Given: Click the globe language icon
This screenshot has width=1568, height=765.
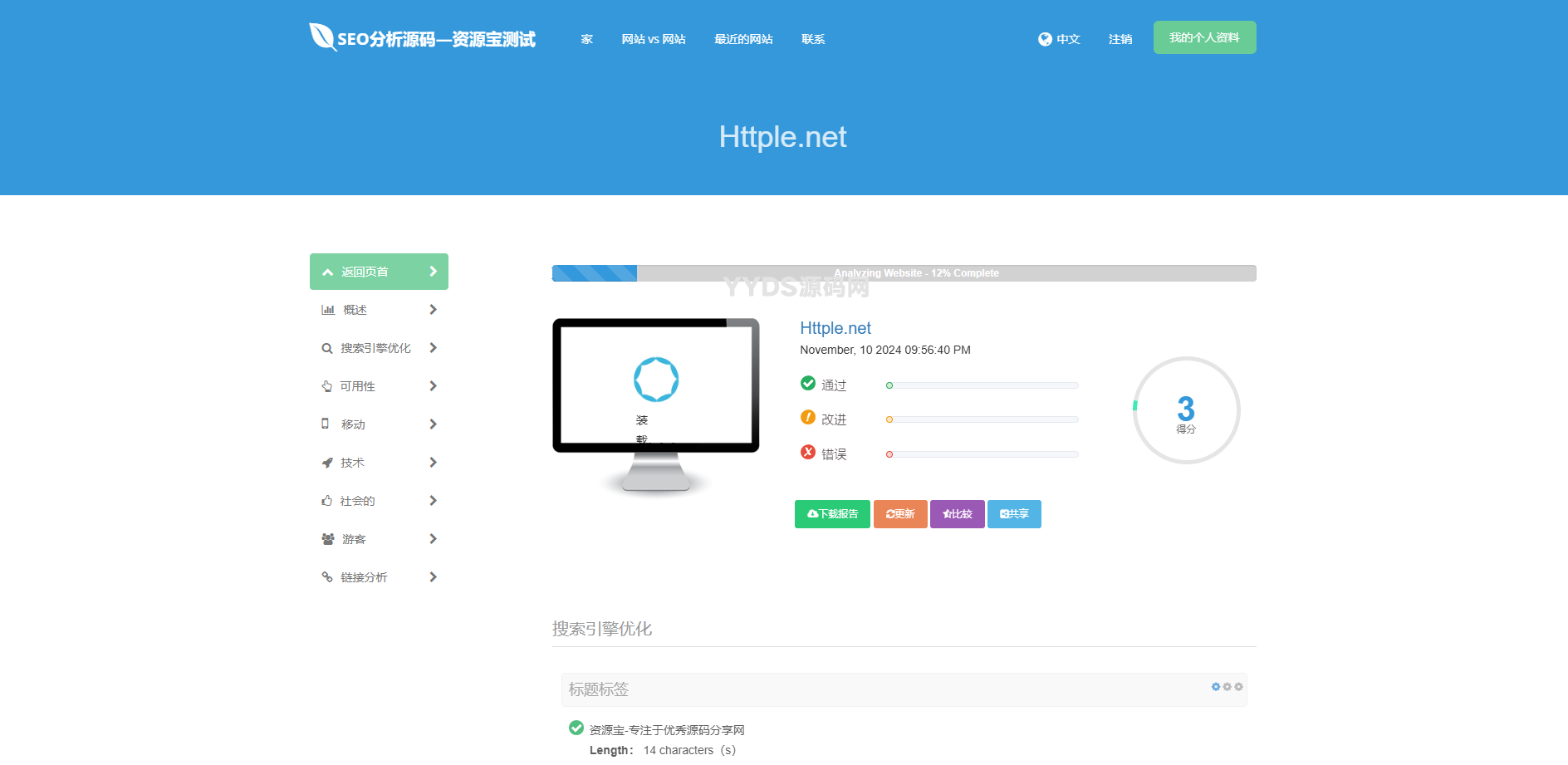Looking at the screenshot, I should [1045, 39].
